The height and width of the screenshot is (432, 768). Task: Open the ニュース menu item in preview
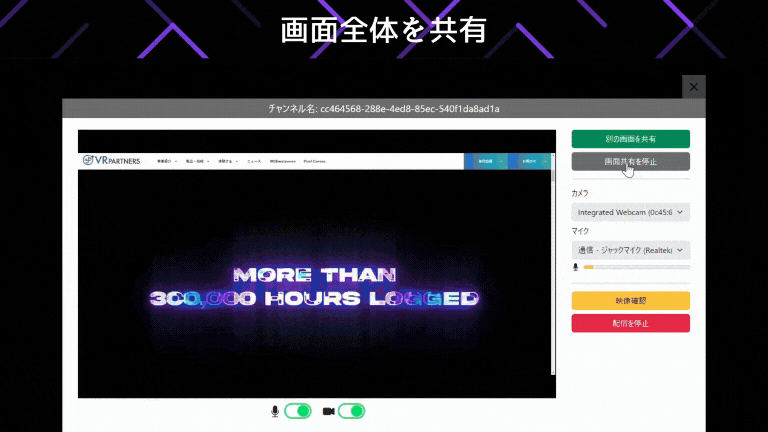click(x=254, y=161)
